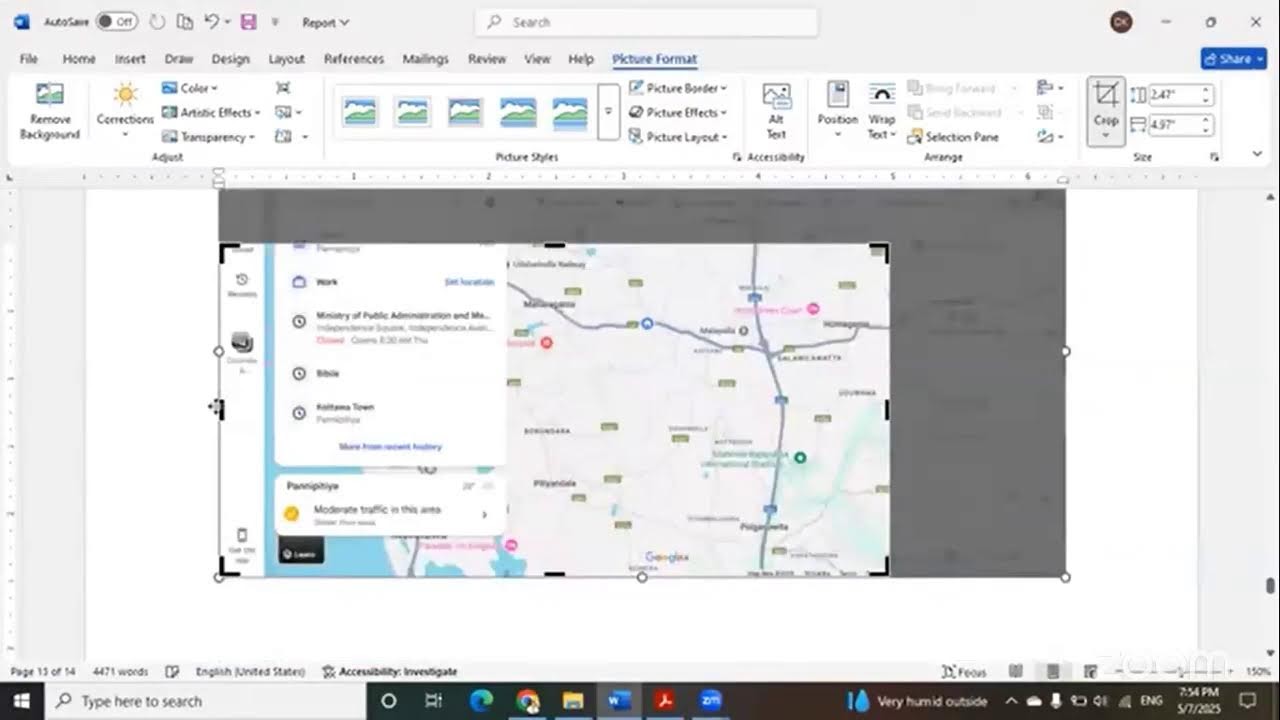
Task: Switch to Read Mode view
Action: [1015, 672]
